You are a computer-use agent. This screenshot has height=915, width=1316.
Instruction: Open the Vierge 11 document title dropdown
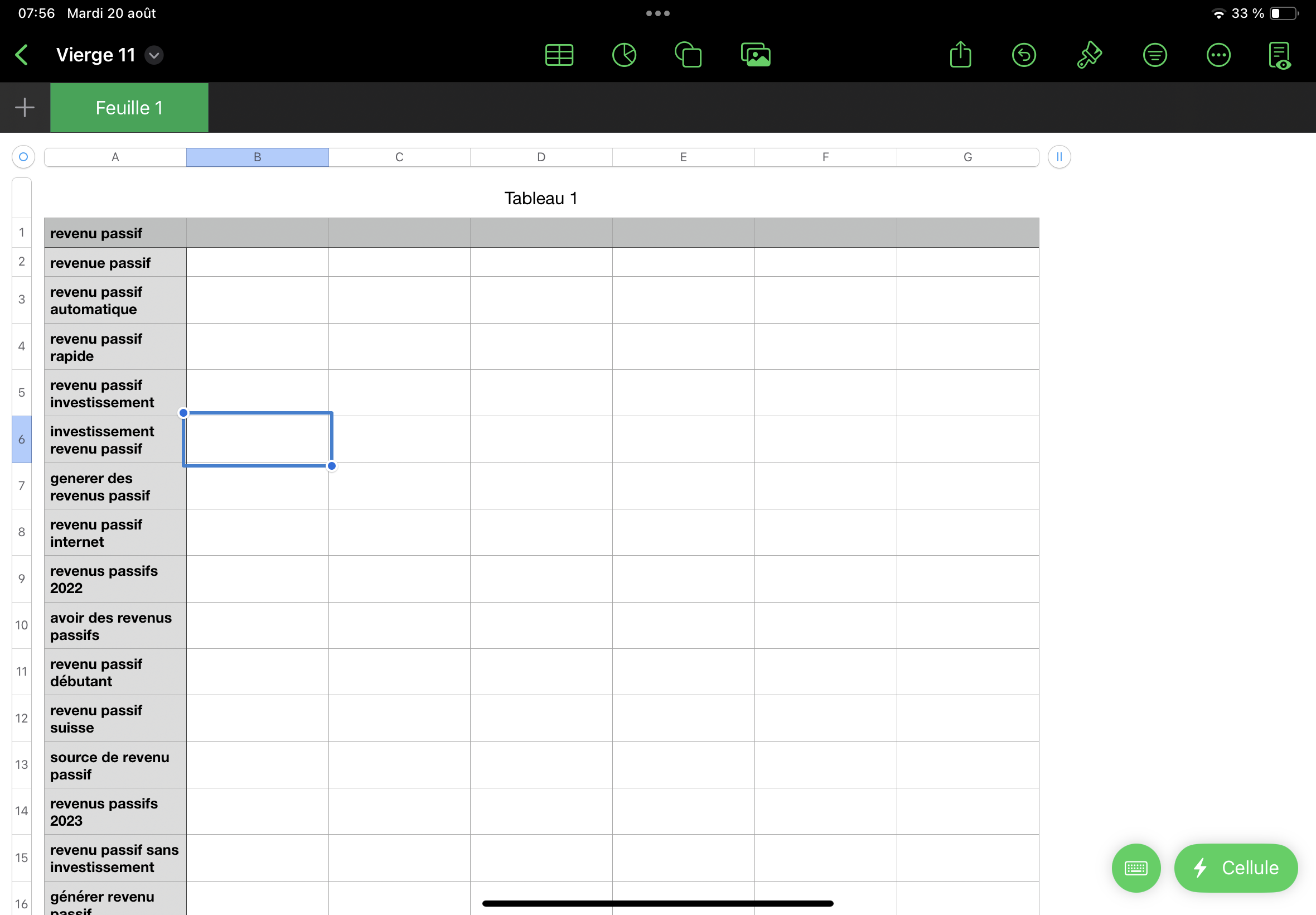click(154, 55)
